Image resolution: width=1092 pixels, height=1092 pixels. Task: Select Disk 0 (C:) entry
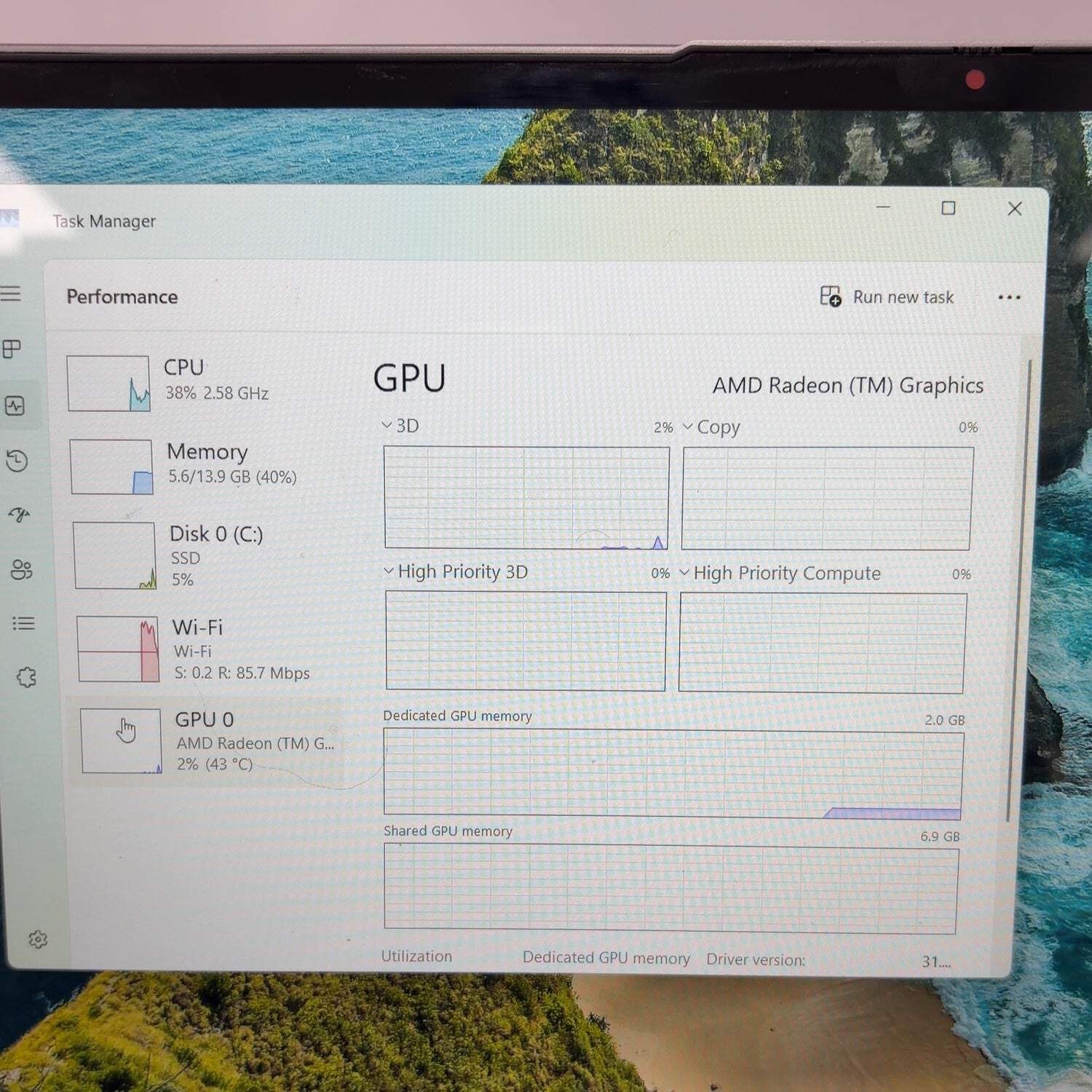point(205,555)
